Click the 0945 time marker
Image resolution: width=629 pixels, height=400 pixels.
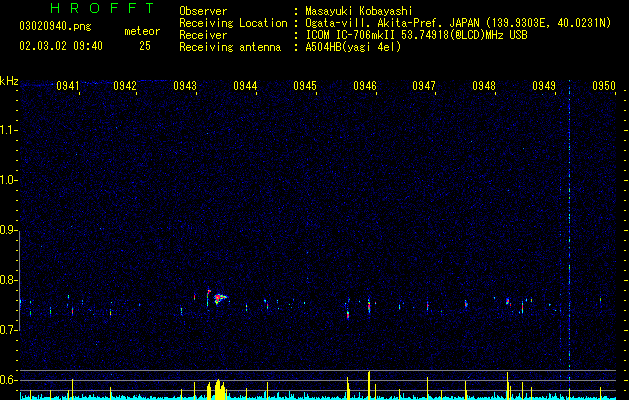tap(305, 86)
